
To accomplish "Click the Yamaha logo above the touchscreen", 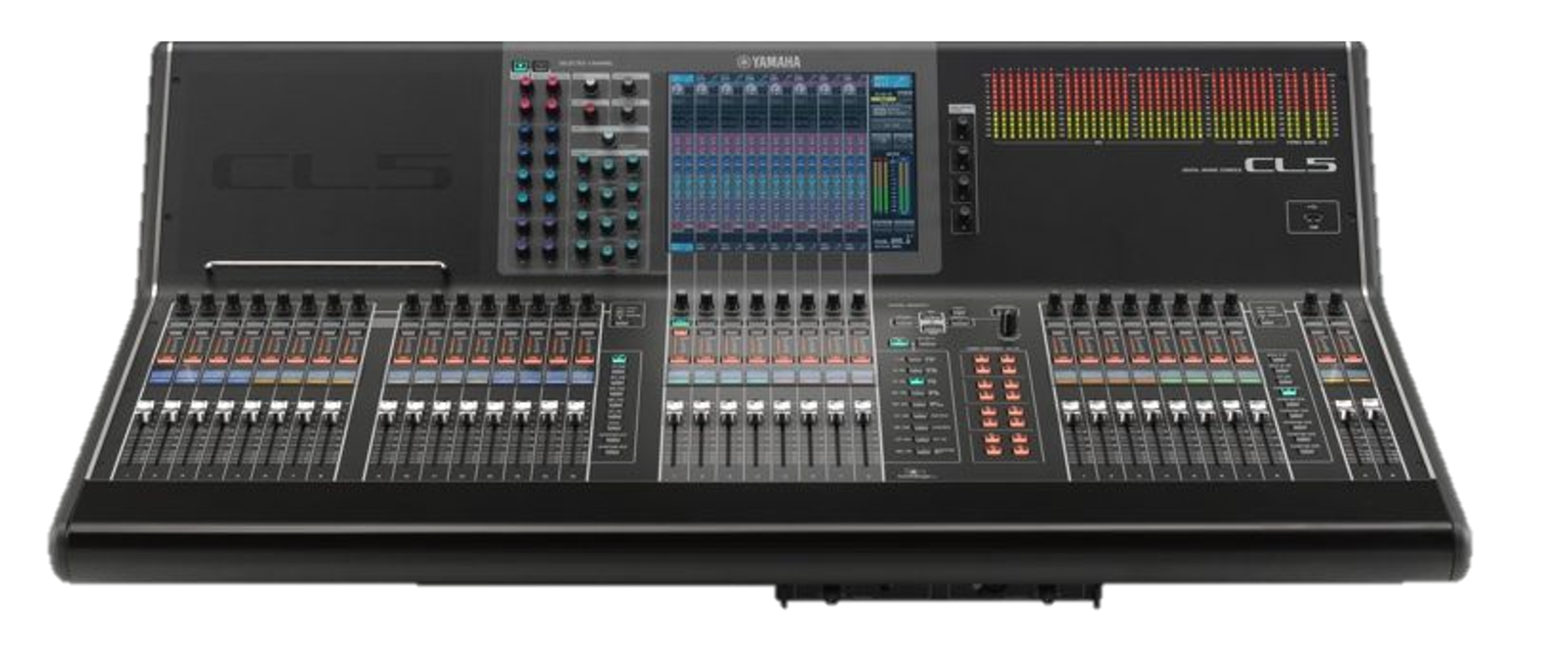I will coord(769,63).
